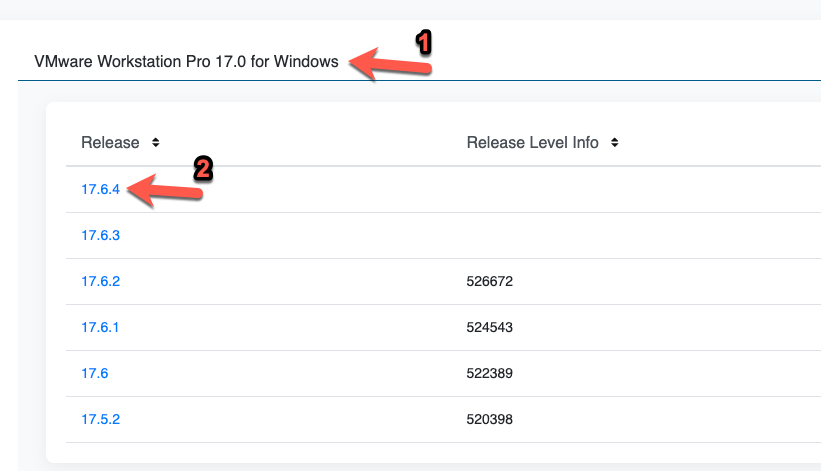The width and height of the screenshot is (821, 471).
Task: Select the 524543 release level cell
Action: [x=489, y=327]
